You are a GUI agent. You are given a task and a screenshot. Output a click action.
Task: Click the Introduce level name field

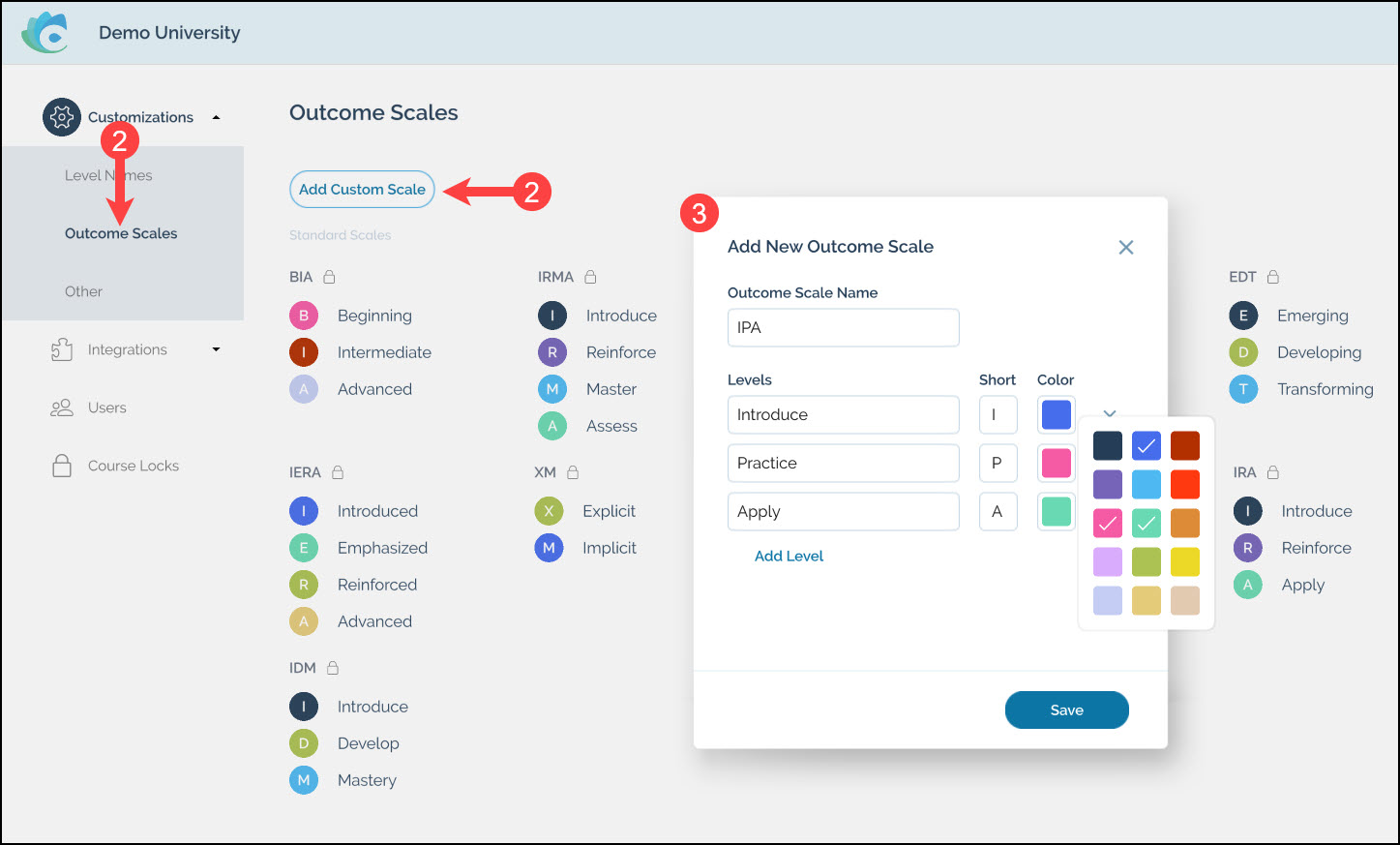coord(844,414)
